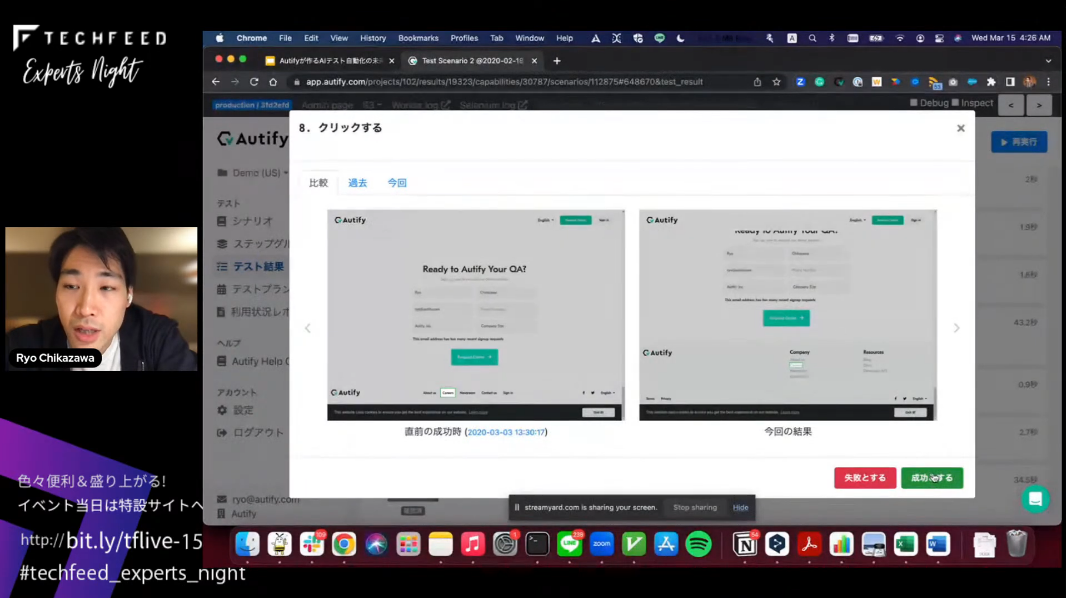This screenshot has height=598, width=1066.
Task: Click the previous step < button
Action: [x=1011, y=105]
